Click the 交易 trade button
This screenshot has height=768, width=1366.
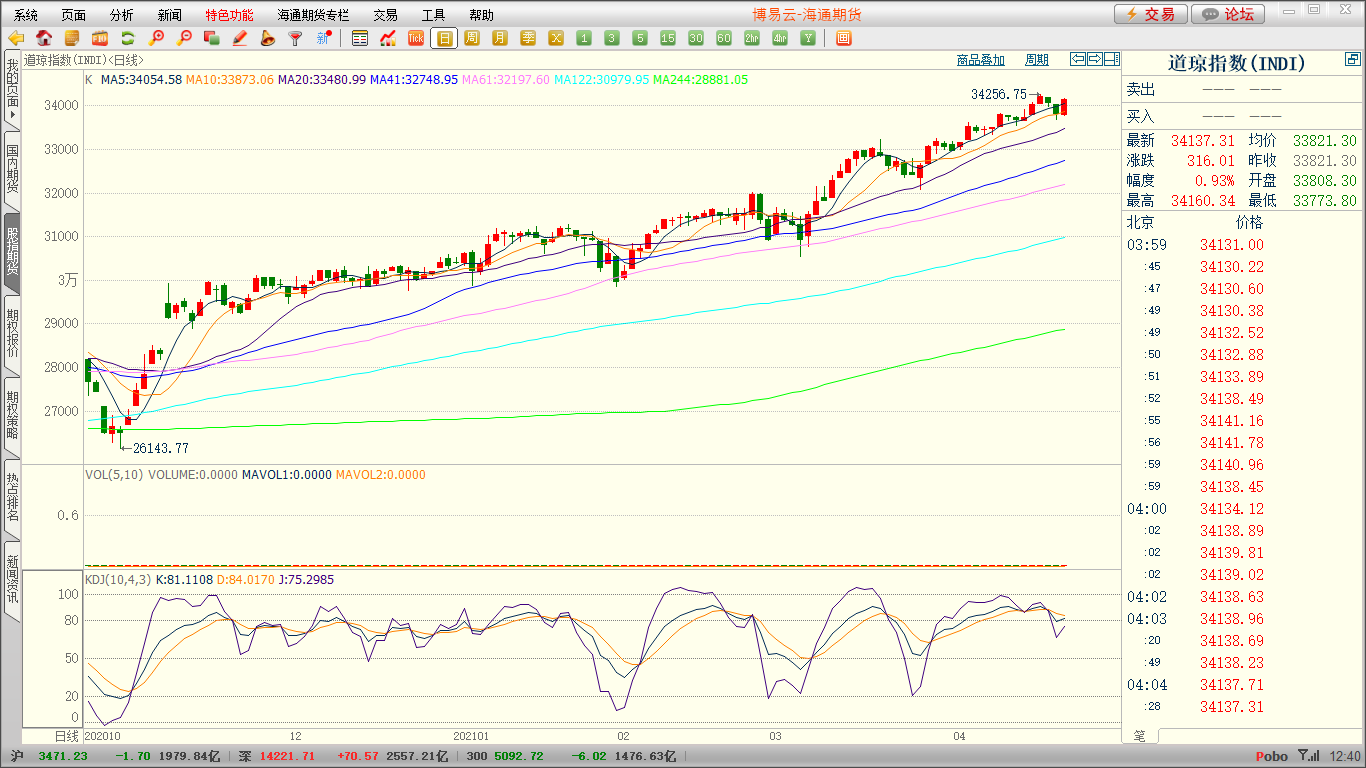[1151, 14]
